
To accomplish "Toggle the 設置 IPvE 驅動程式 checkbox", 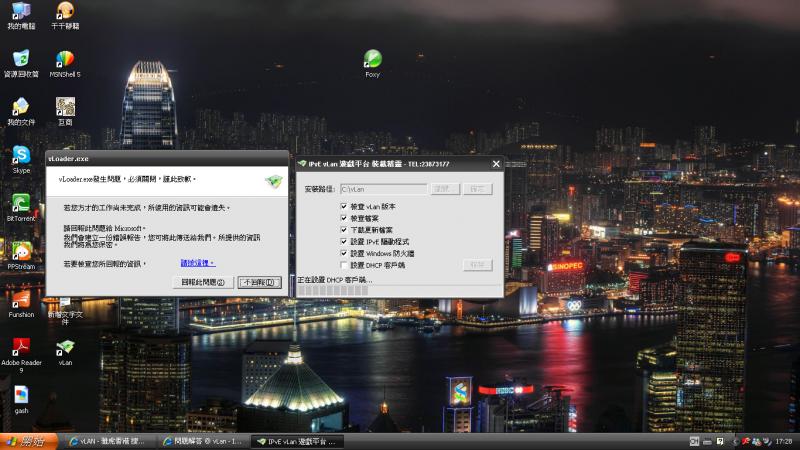I will [344, 241].
